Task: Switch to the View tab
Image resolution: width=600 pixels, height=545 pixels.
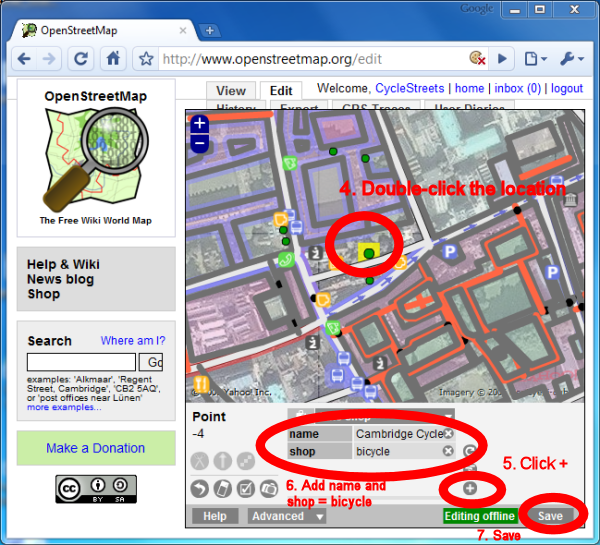Action: tap(231, 91)
